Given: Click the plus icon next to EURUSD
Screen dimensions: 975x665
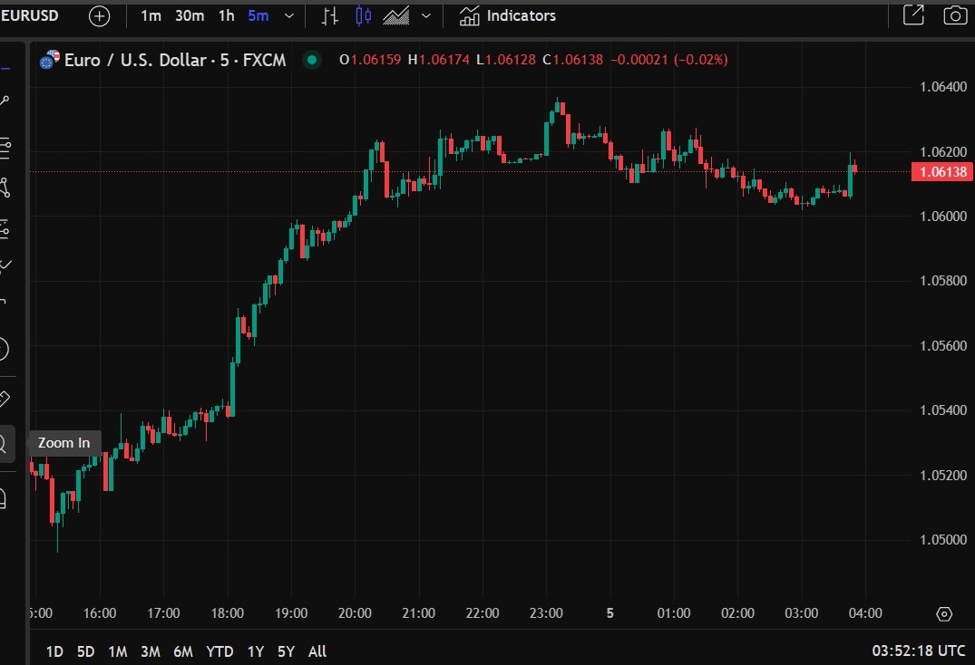Looking at the screenshot, I should tap(97, 15).
